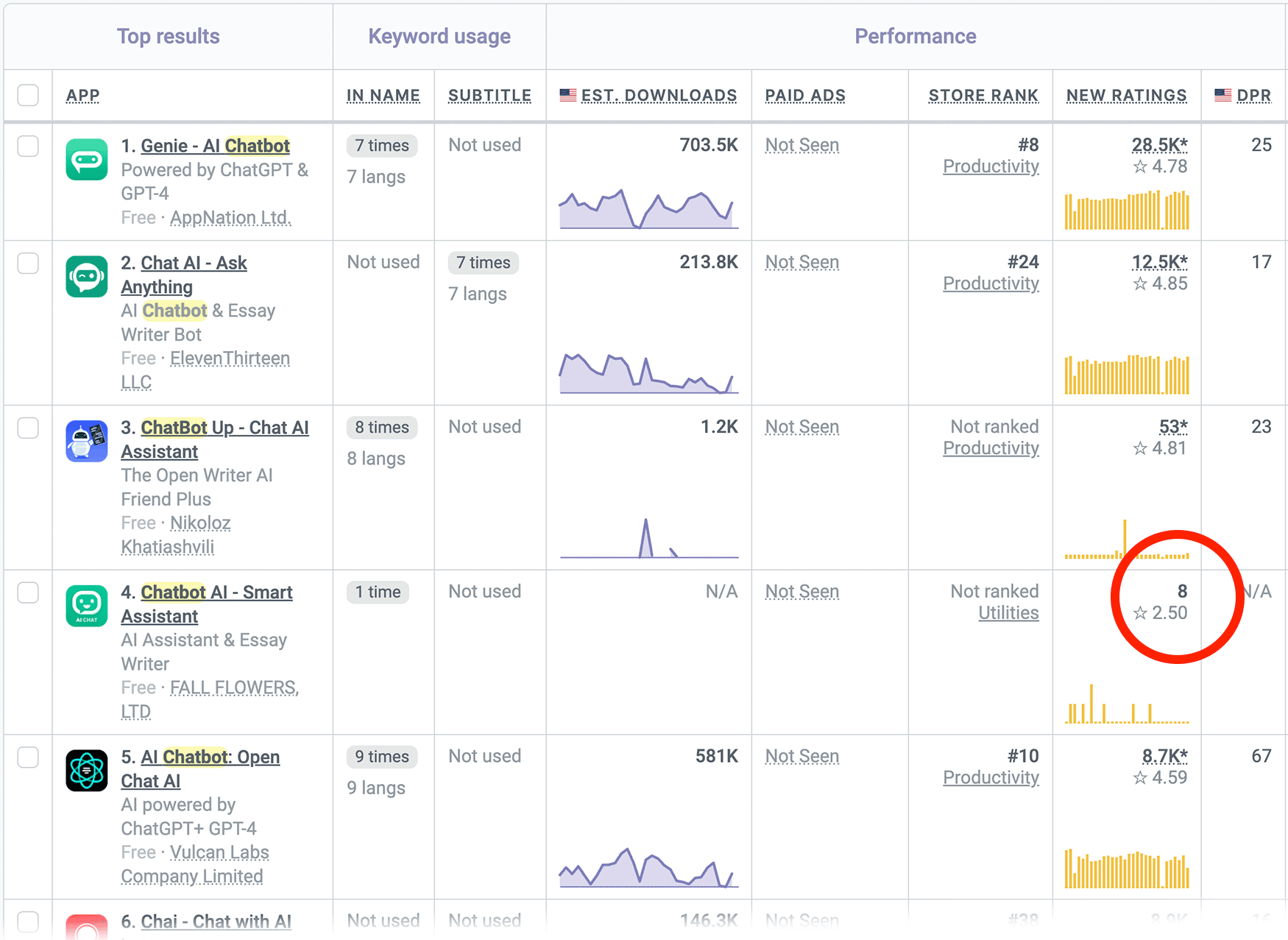Sort by EST. DOWNLOADS column header
The height and width of the screenshot is (940, 1288).
tap(659, 96)
